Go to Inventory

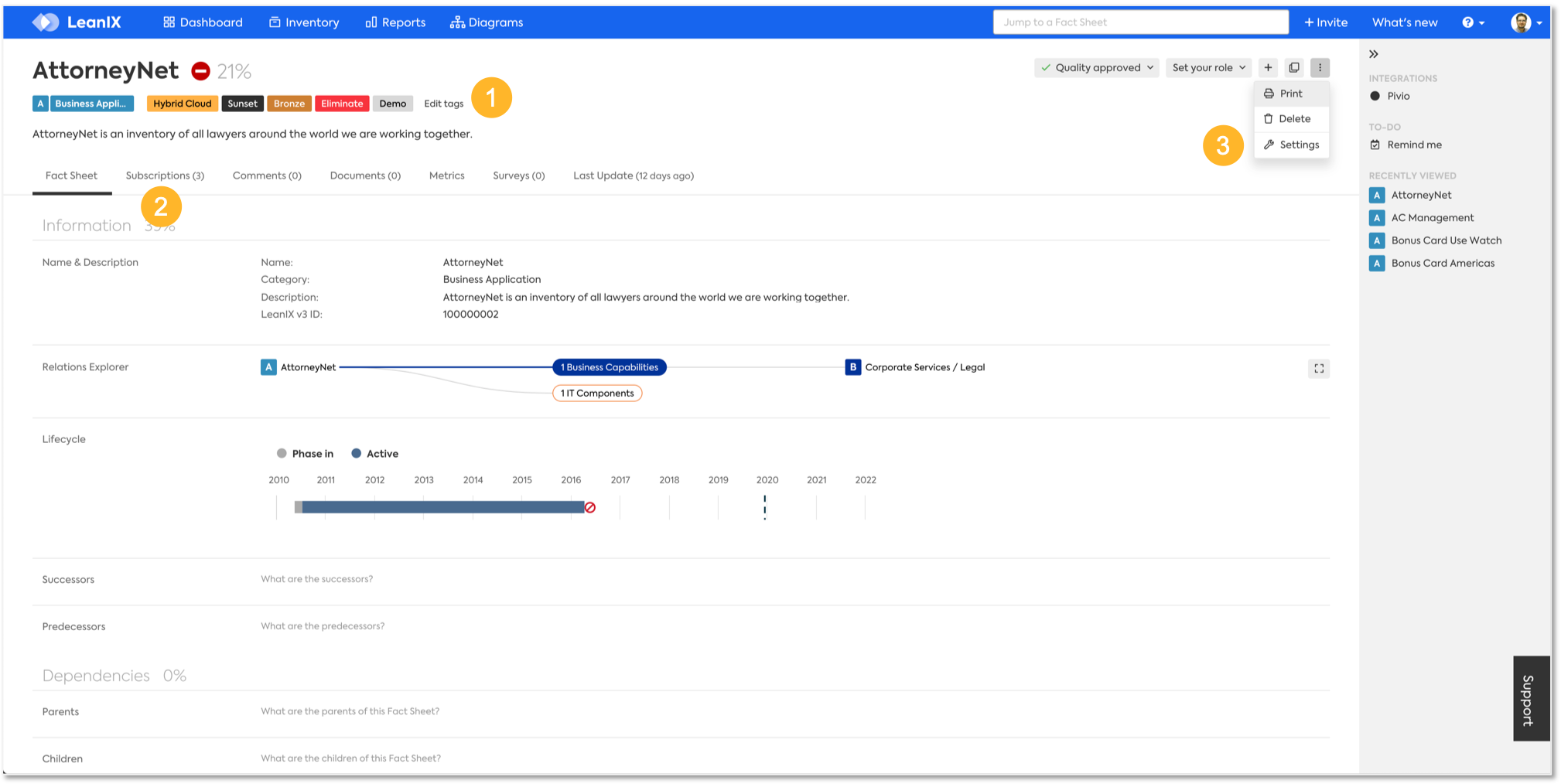304,22
